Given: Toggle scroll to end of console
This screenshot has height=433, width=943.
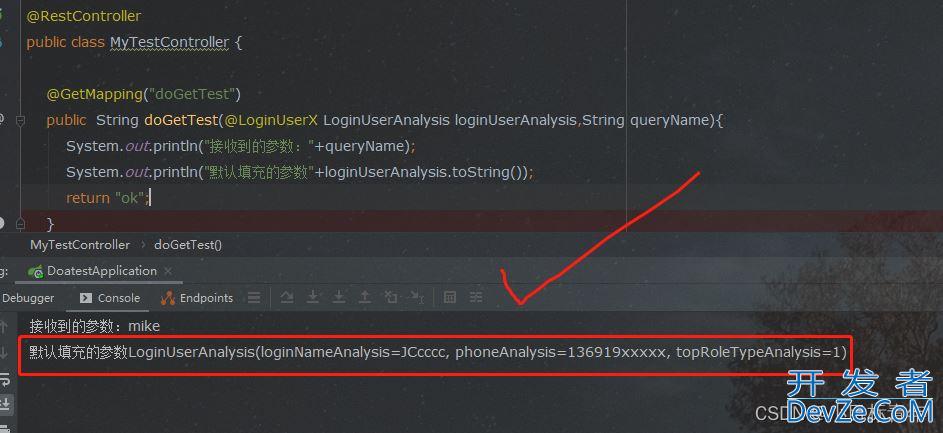Looking at the screenshot, I should coord(4,404).
